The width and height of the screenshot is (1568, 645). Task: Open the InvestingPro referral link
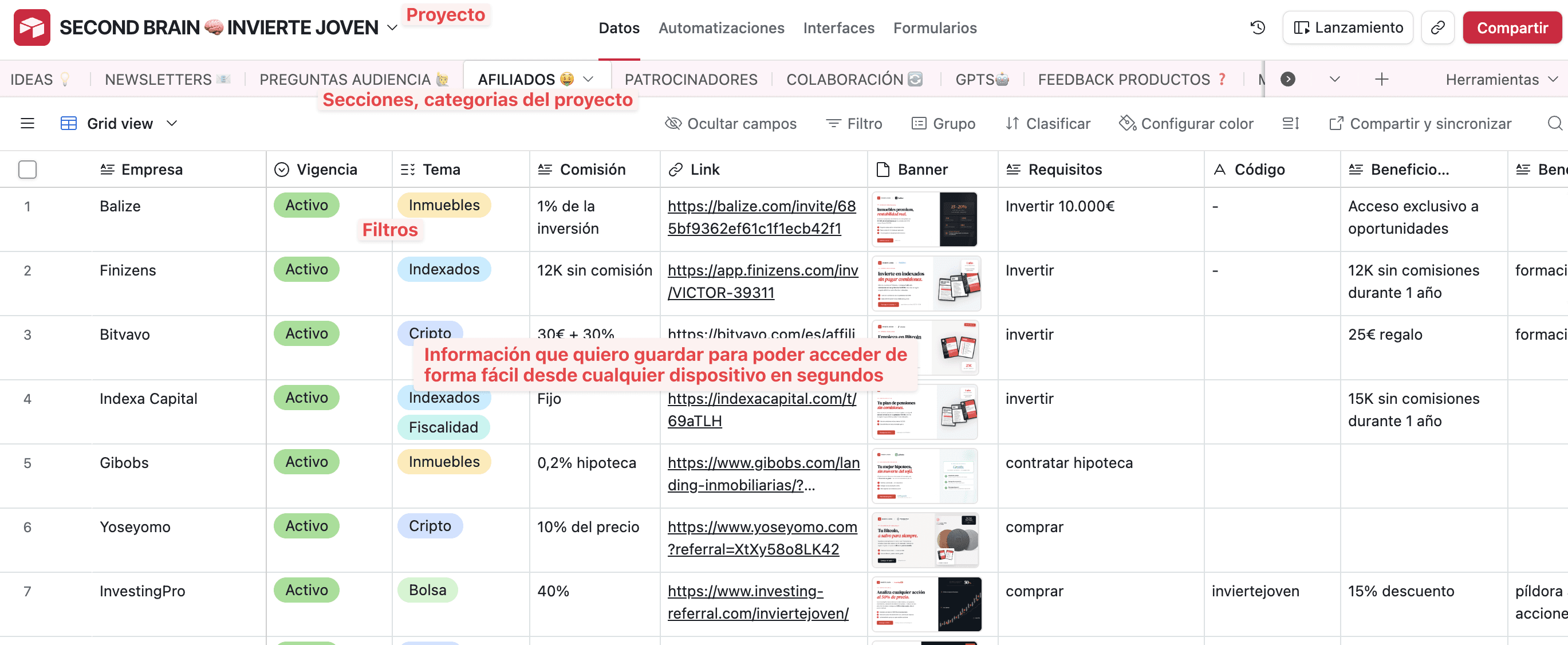(758, 603)
